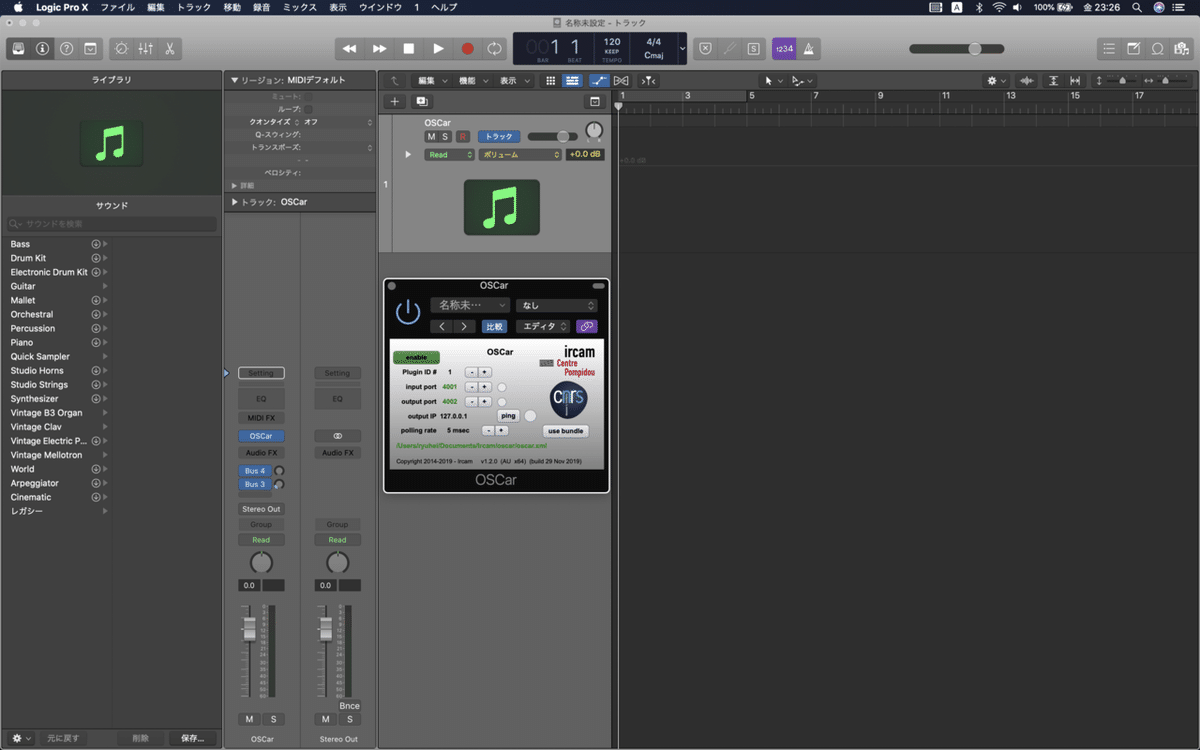The image size is (1200, 750).
Task: Open the List Editors button
Action: [x=1109, y=48]
